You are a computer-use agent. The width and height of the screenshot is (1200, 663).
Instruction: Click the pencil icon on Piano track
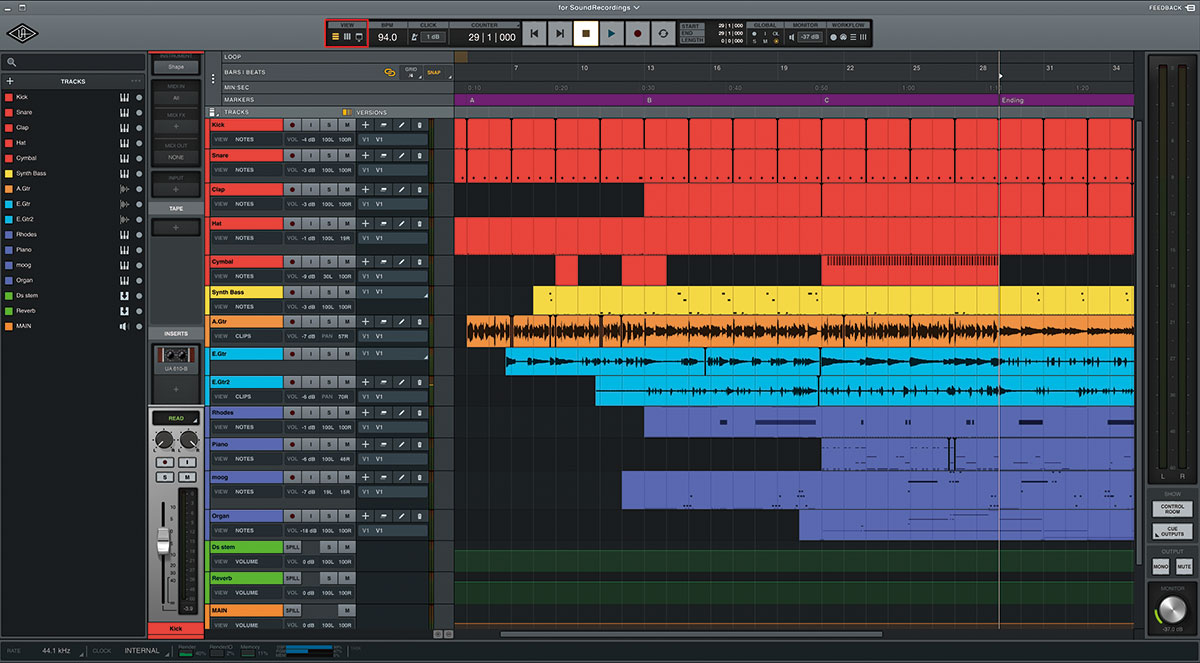tap(401, 445)
